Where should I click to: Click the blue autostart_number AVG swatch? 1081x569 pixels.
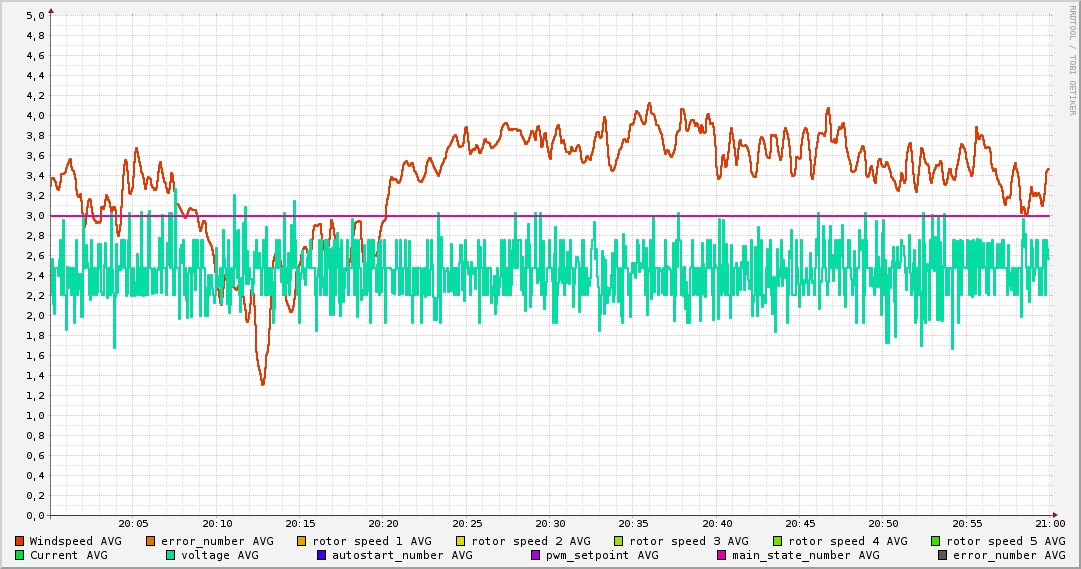tap(321, 555)
